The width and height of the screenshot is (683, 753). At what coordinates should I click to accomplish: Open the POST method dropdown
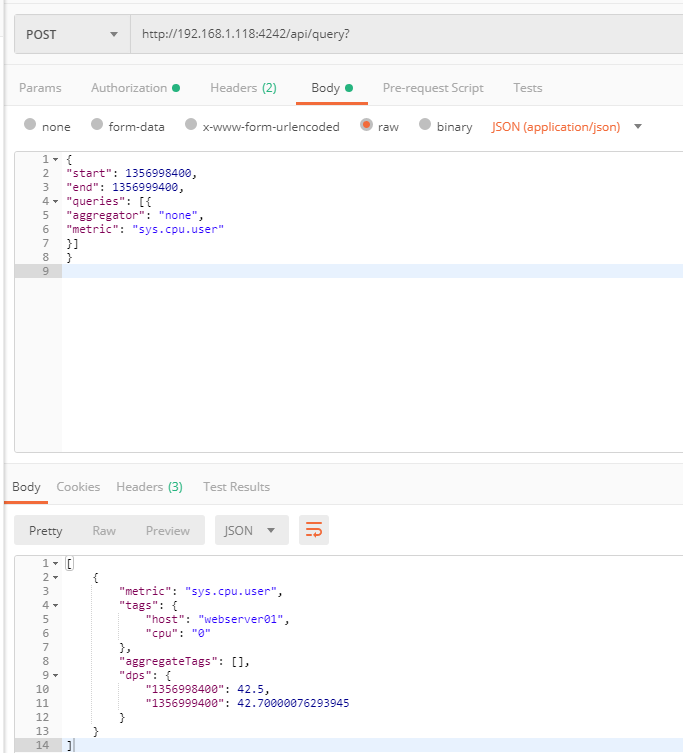tap(73, 34)
